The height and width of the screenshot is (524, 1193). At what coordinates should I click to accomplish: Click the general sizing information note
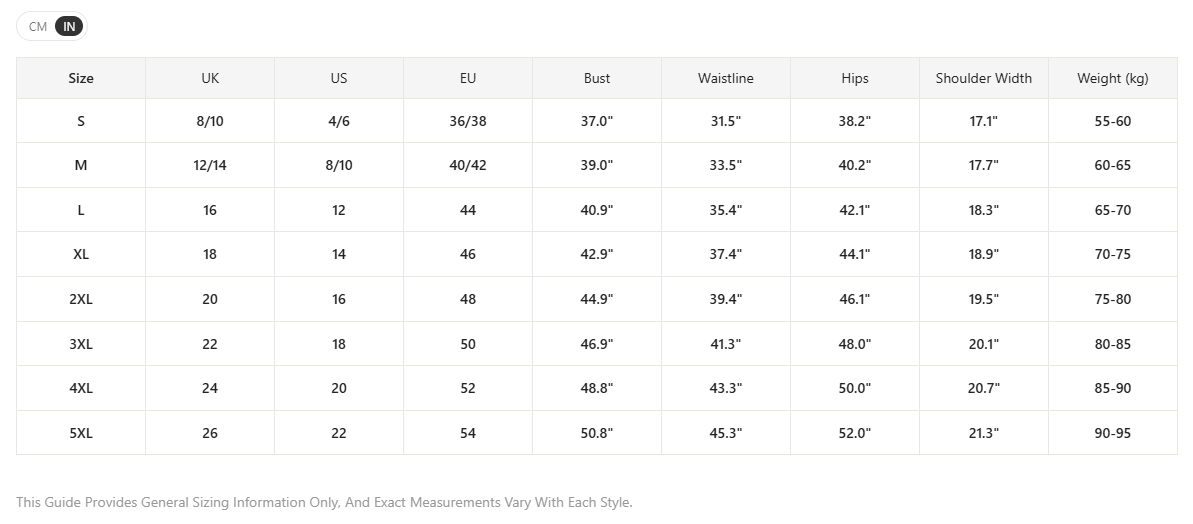pos(324,502)
